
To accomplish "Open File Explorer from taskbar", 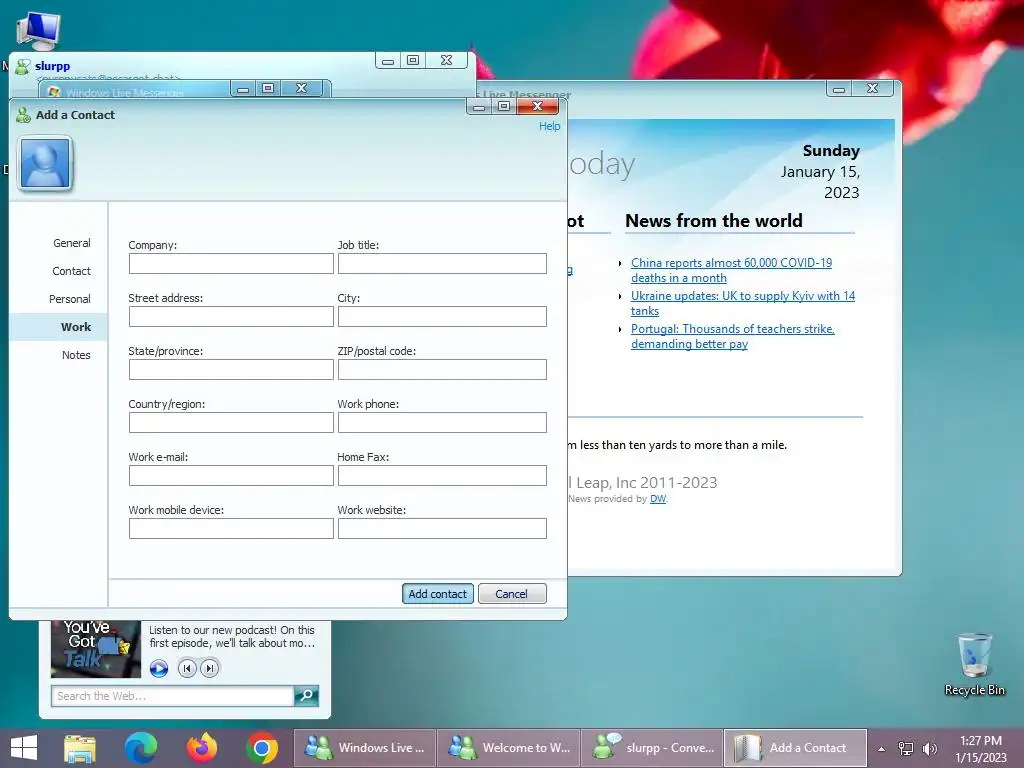I will pyautogui.click(x=80, y=748).
